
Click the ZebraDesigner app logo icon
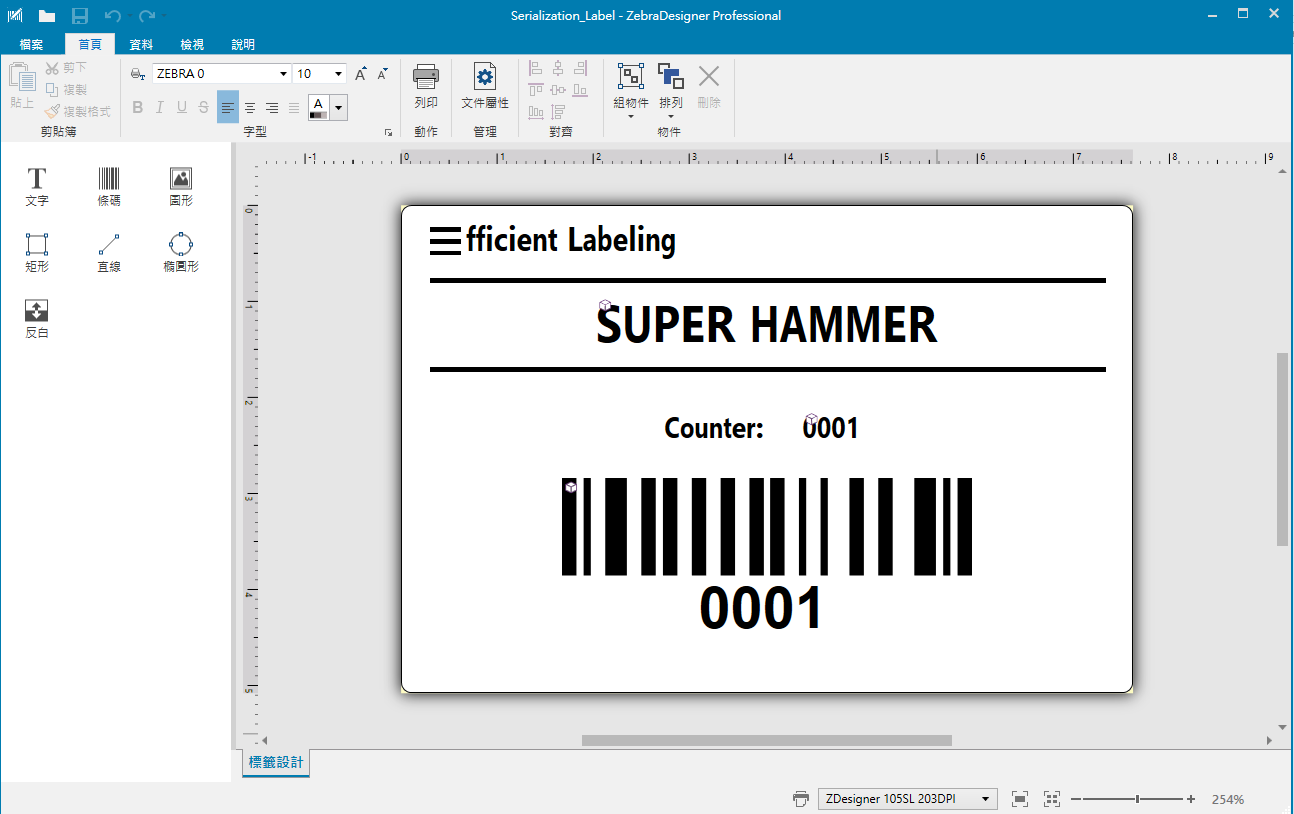point(15,16)
